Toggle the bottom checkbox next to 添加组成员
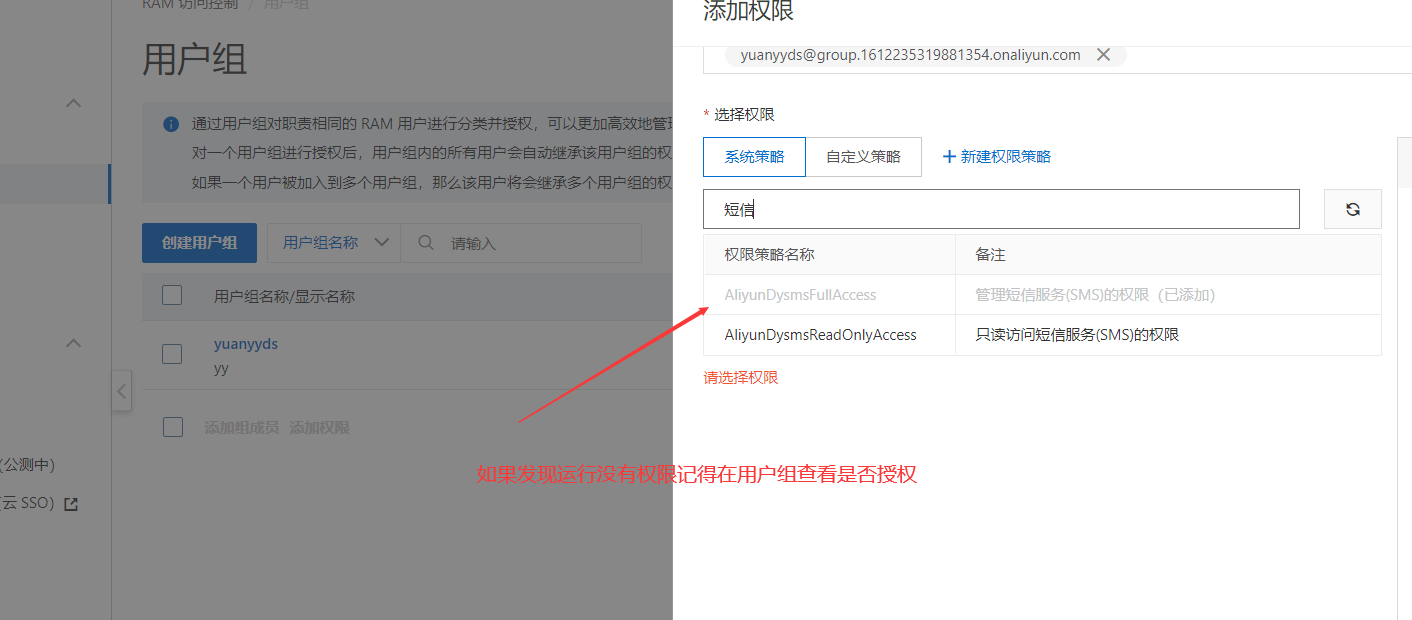Image resolution: width=1412 pixels, height=620 pixels. click(x=173, y=427)
